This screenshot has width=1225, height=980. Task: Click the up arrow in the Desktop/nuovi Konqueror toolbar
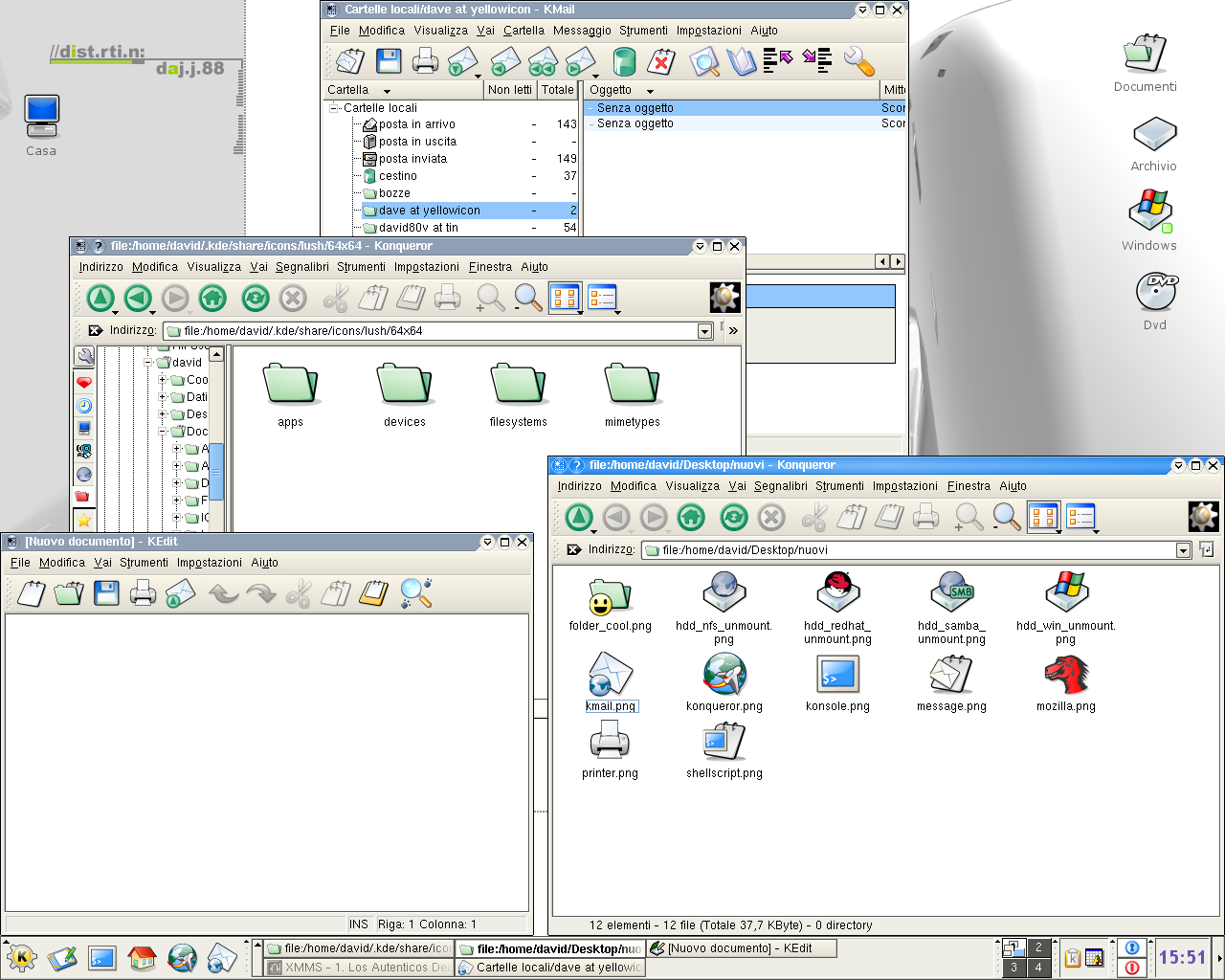pos(579,518)
